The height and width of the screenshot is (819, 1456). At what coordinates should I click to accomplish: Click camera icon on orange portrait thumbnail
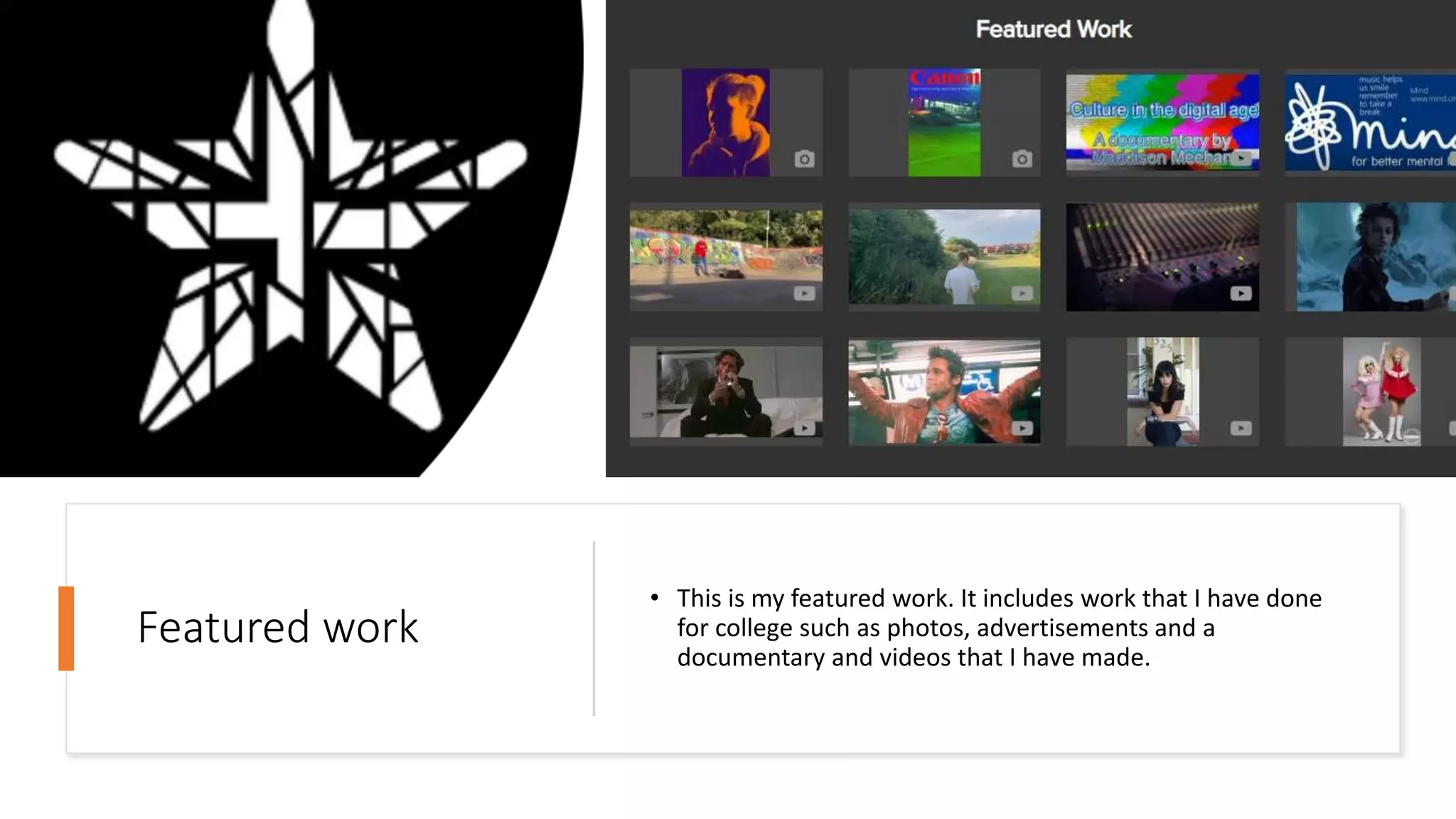tap(804, 159)
